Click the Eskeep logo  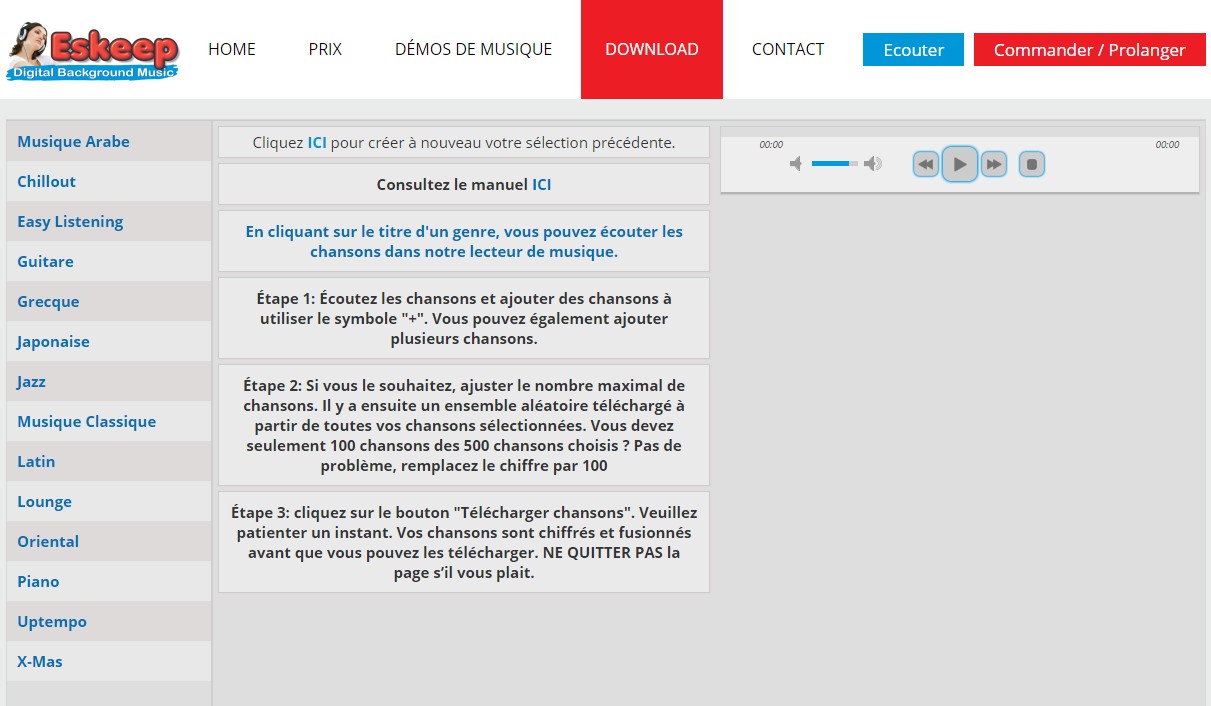click(92, 50)
